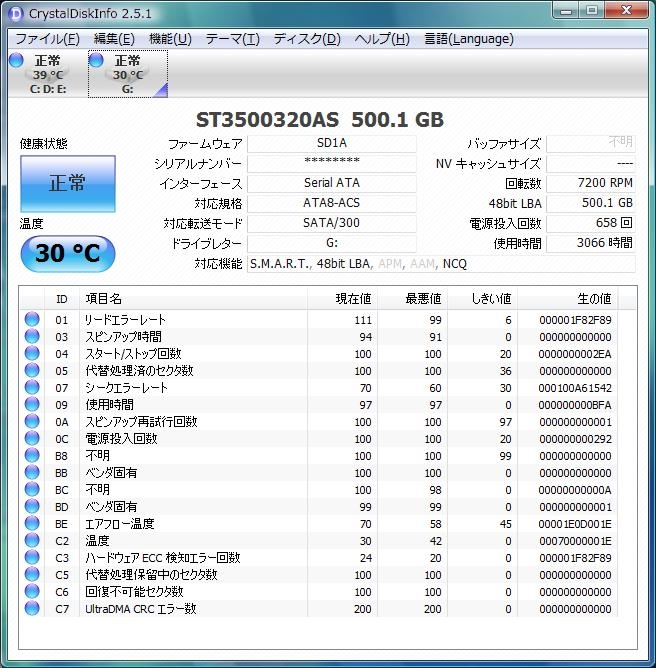Click the ID column header
This screenshot has width=656, height=668.
[x=62, y=299]
